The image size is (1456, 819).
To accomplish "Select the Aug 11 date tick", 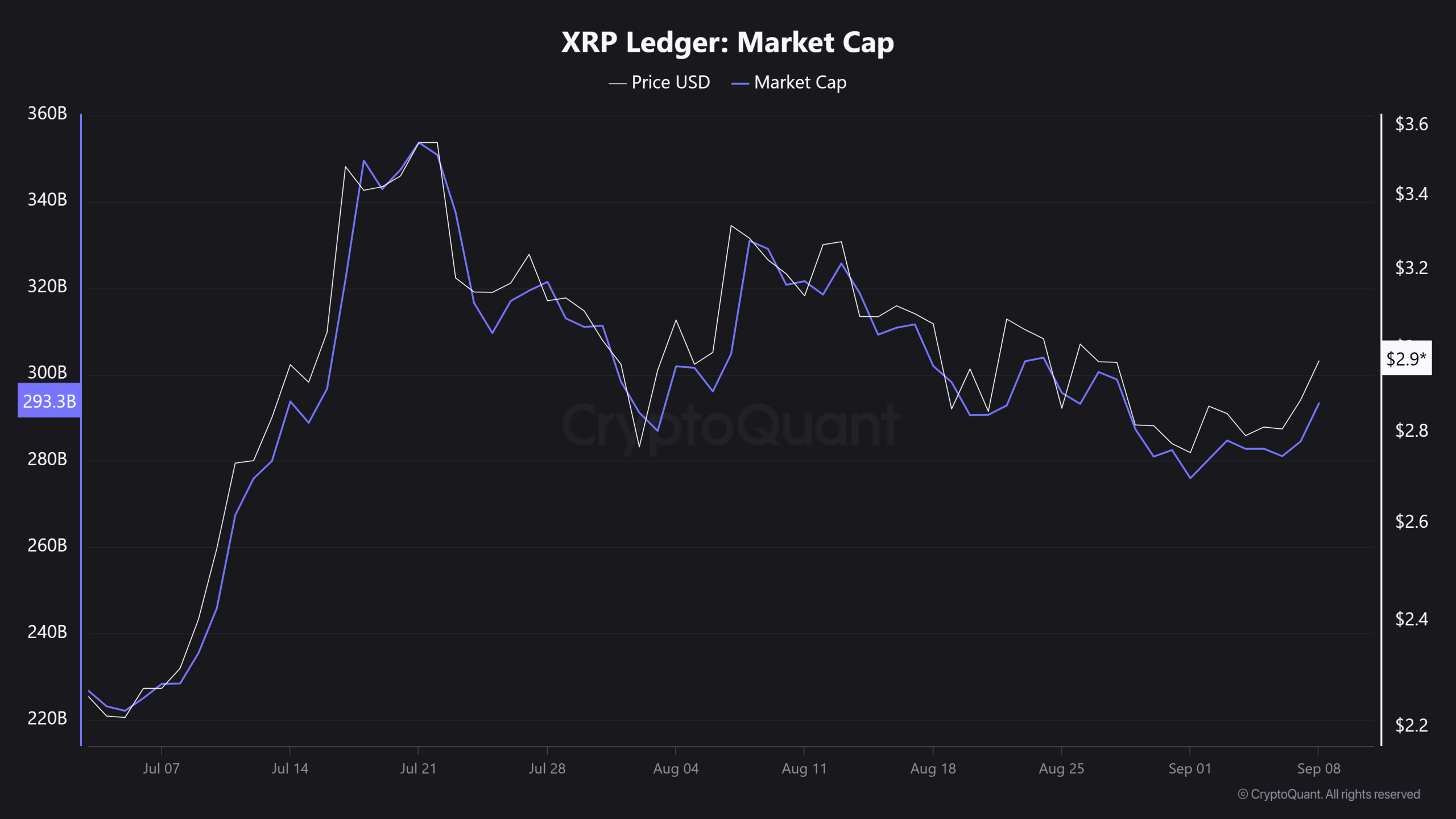I will click(x=804, y=768).
